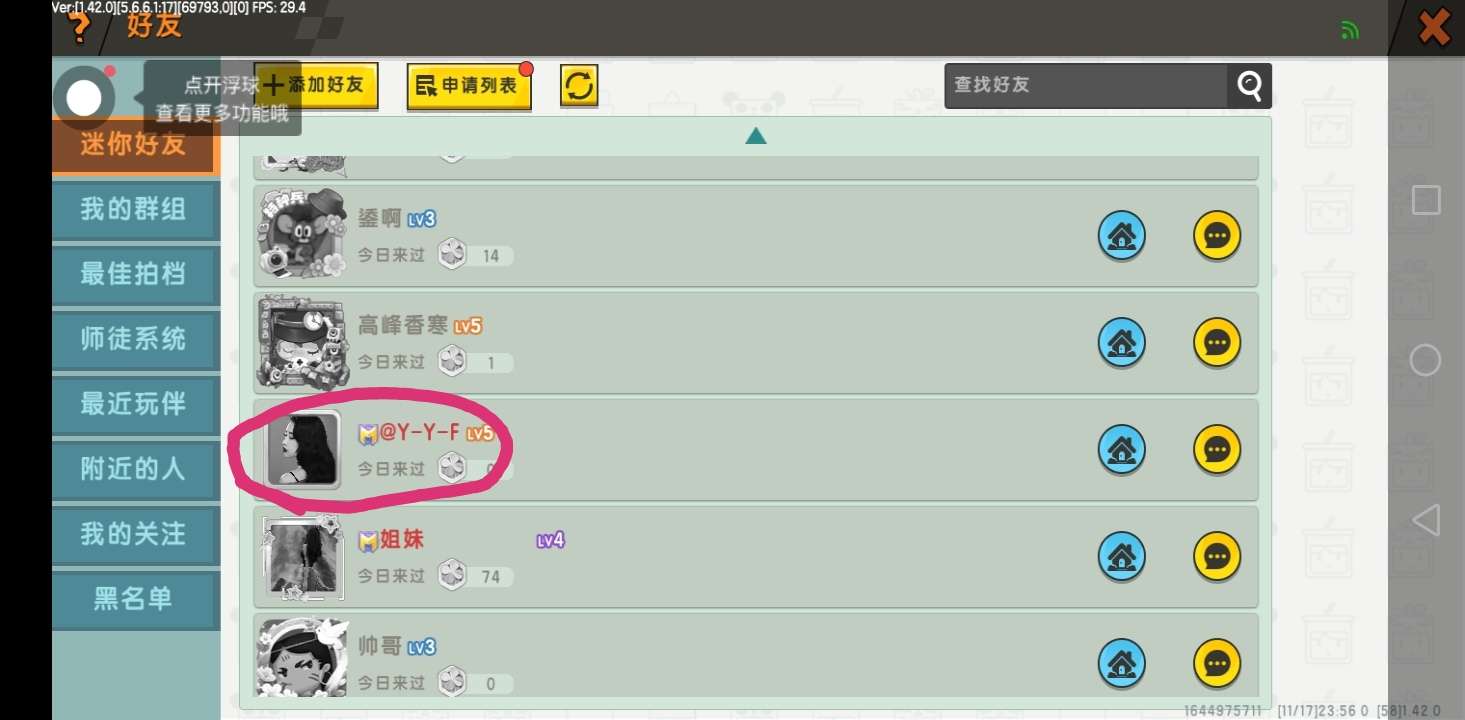Visit 高峰香寒's home via house icon
This screenshot has height=720, width=1465.
point(1122,343)
